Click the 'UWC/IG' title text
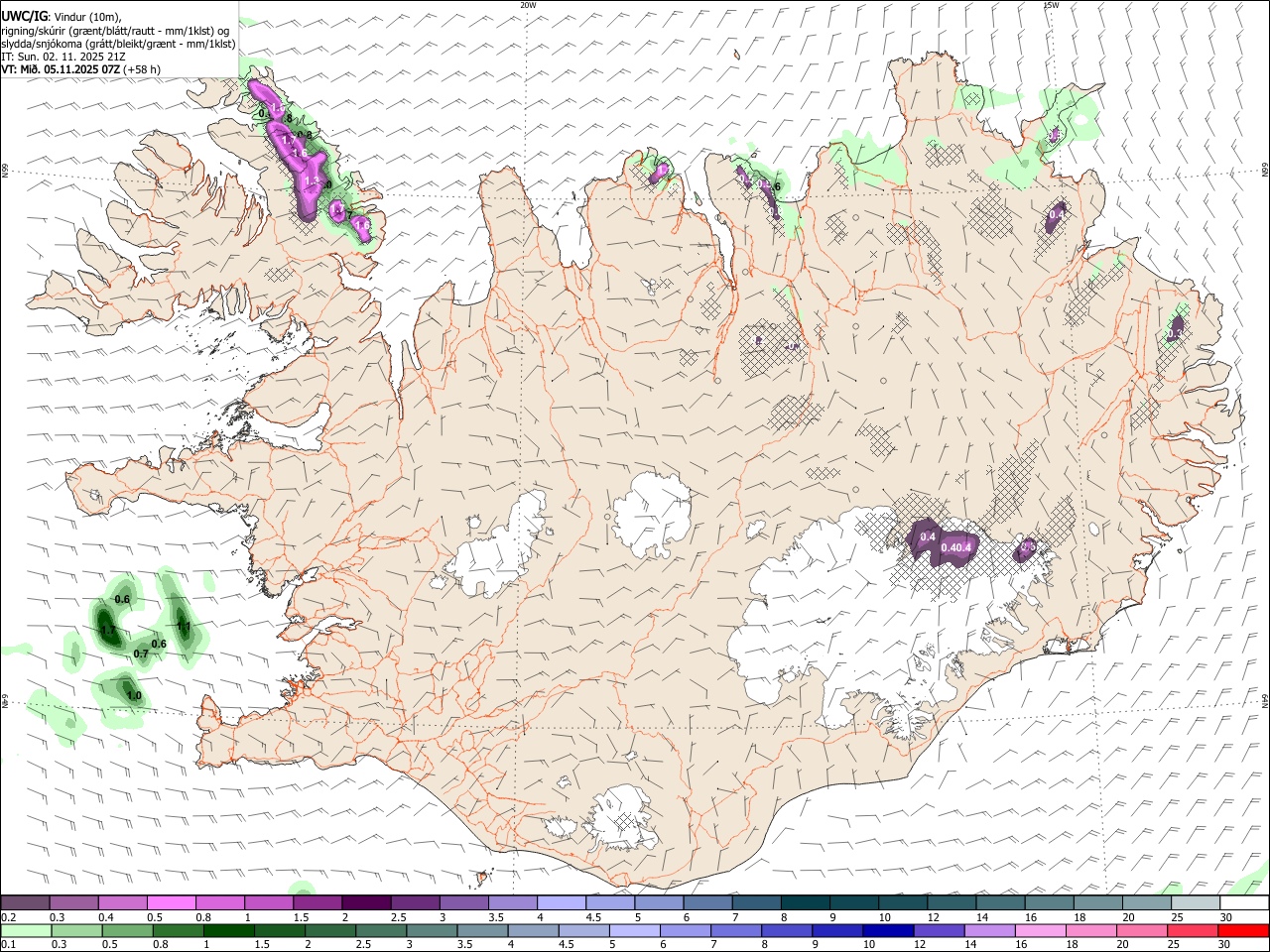This screenshot has width=1270, height=952. point(23,16)
